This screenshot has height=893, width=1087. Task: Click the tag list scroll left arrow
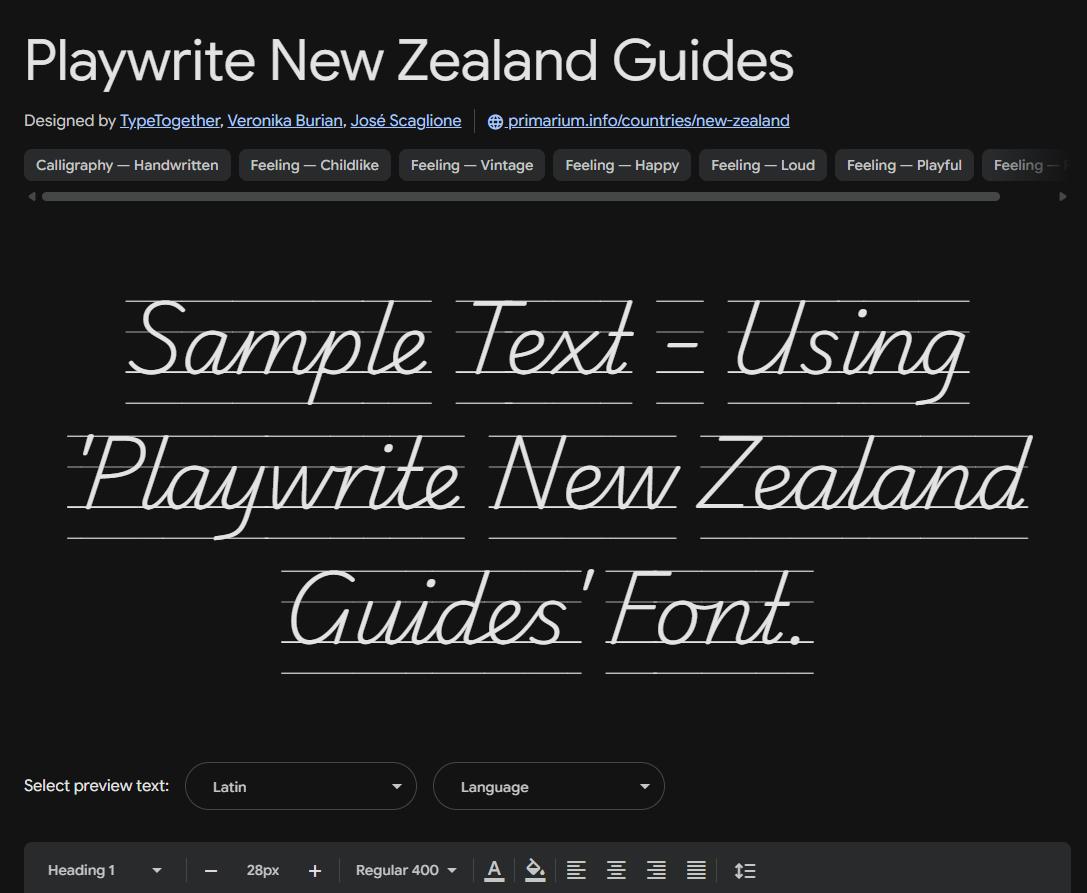(x=31, y=197)
